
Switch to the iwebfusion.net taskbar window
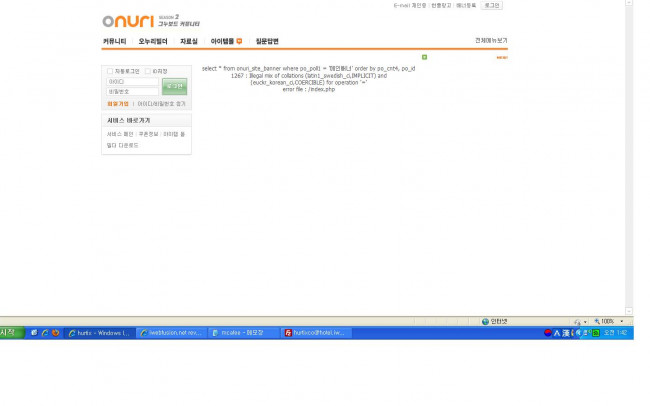(171, 333)
